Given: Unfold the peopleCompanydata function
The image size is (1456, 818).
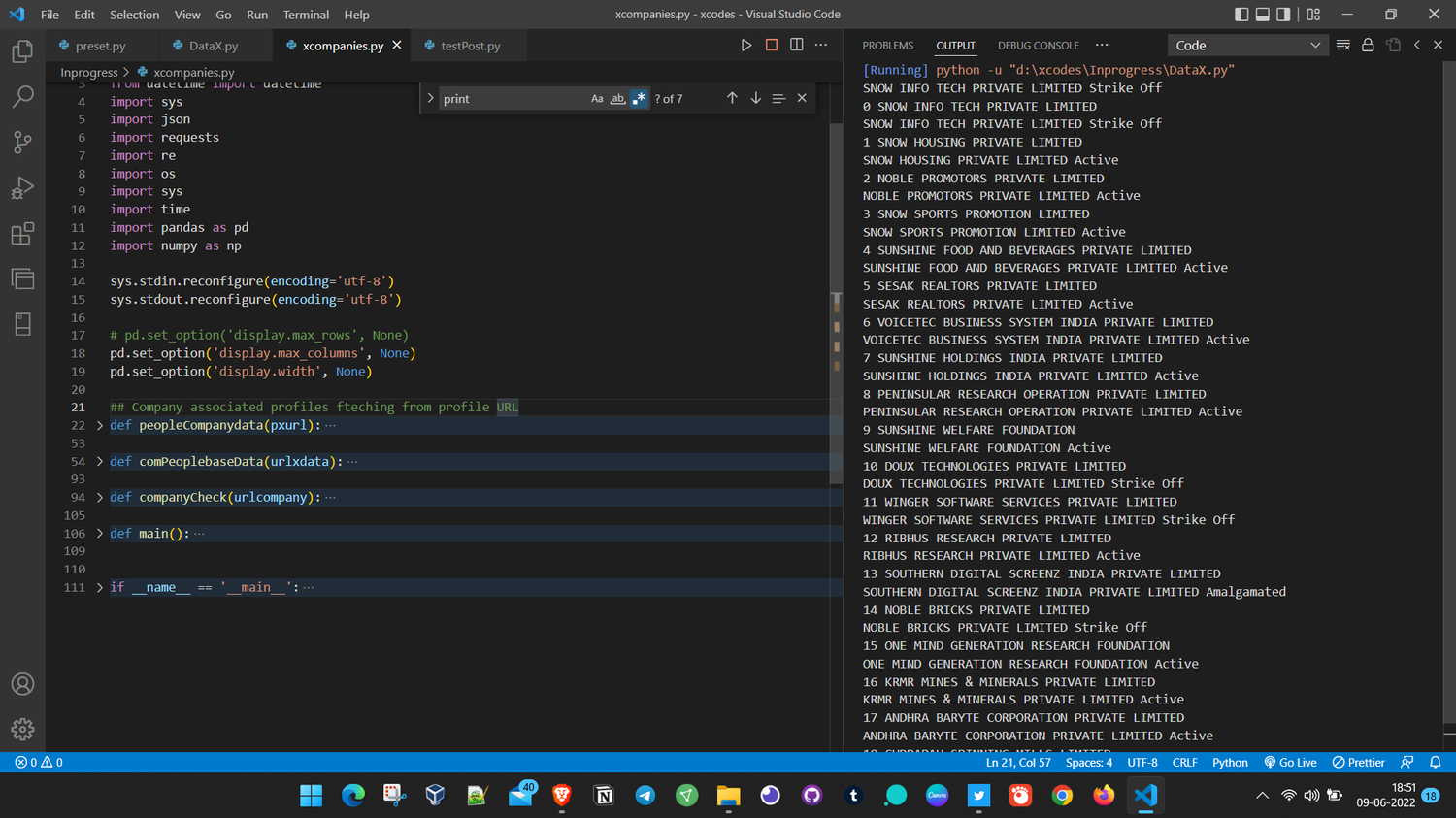Looking at the screenshot, I should pos(100,425).
